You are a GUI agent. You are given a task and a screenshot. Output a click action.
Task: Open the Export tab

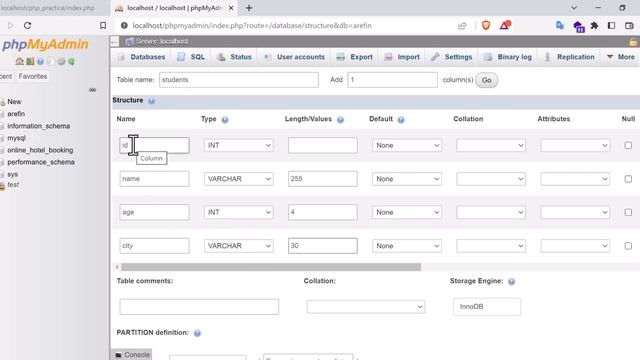(354, 57)
